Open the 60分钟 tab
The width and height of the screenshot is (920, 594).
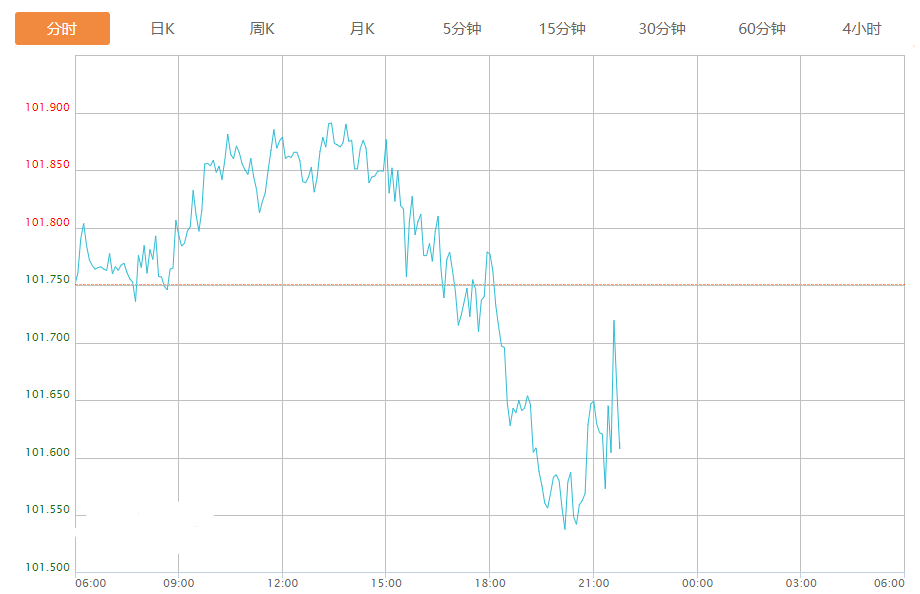762,29
